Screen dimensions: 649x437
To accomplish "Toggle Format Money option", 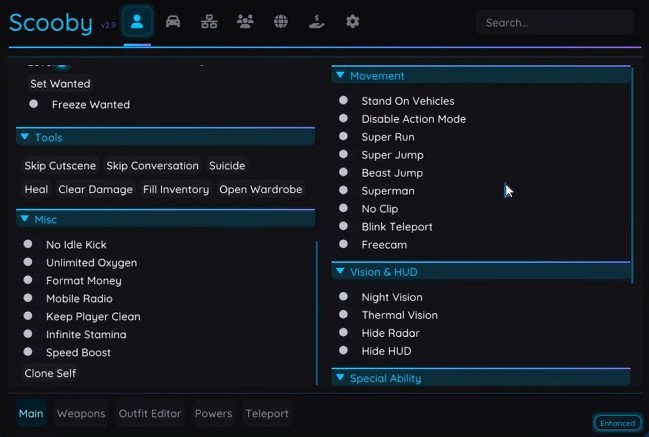I will click(28, 280).
